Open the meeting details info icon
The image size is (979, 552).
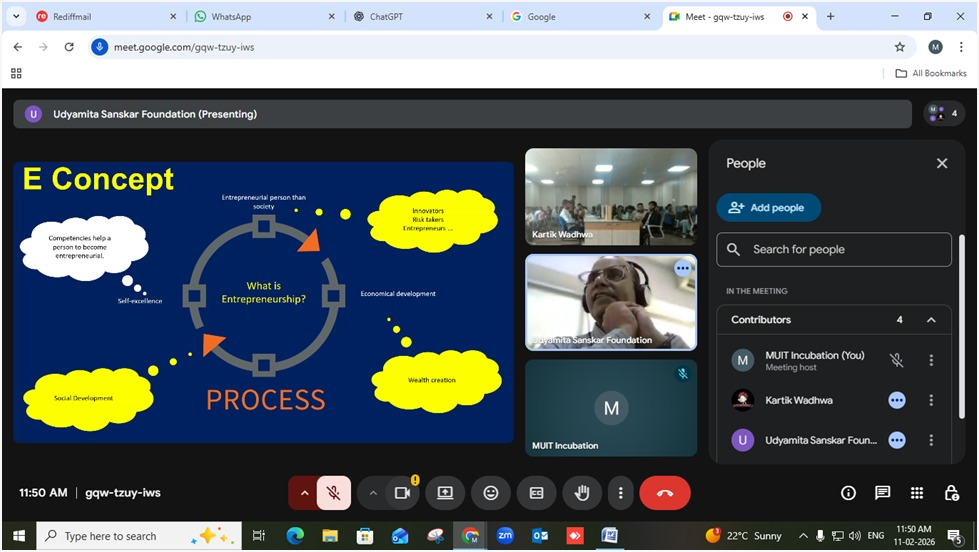tap(848, 493)
